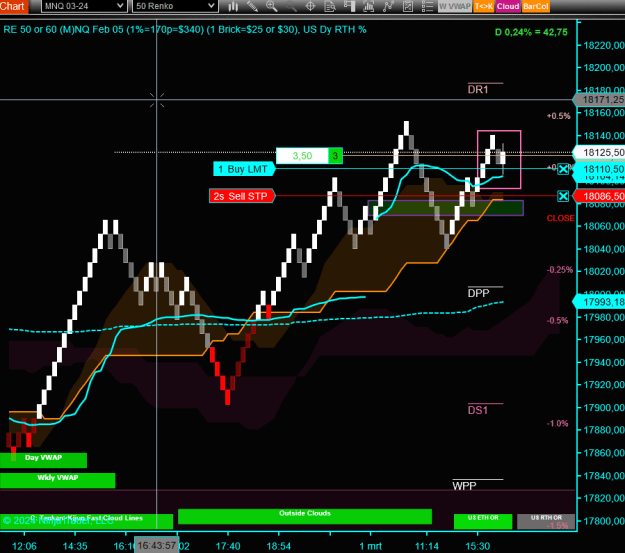The image size is (625, 553).
Task: Activate the crosshair pointer icon
Action: click(310, 6)
